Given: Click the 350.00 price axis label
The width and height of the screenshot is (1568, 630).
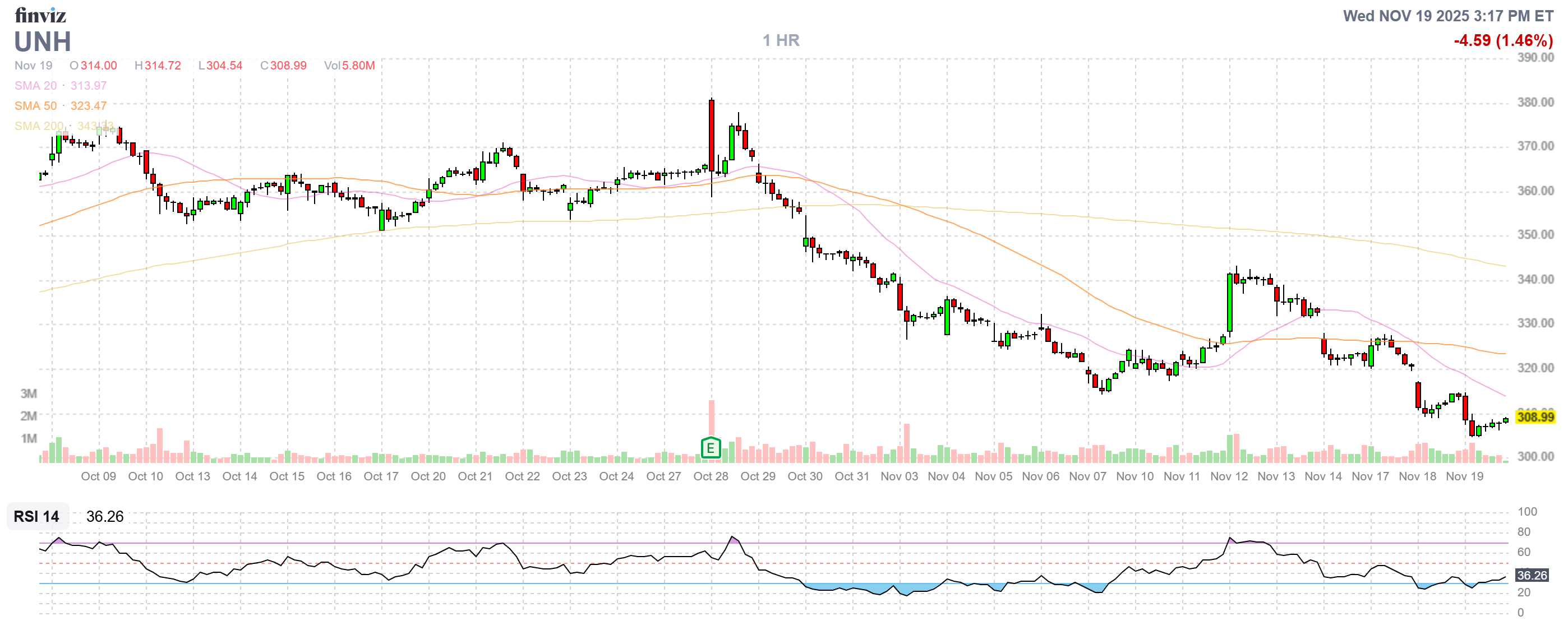Looking at the screenshot, I should tap(1534, 235).
